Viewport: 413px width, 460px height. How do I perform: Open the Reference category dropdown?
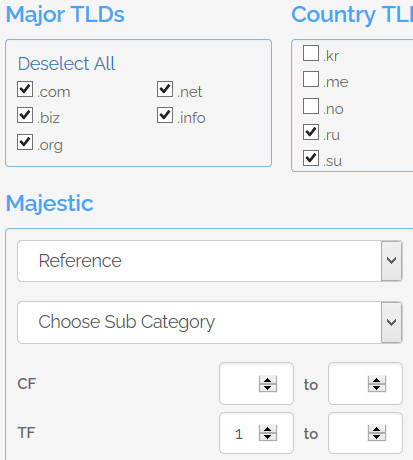pos(210,261)
